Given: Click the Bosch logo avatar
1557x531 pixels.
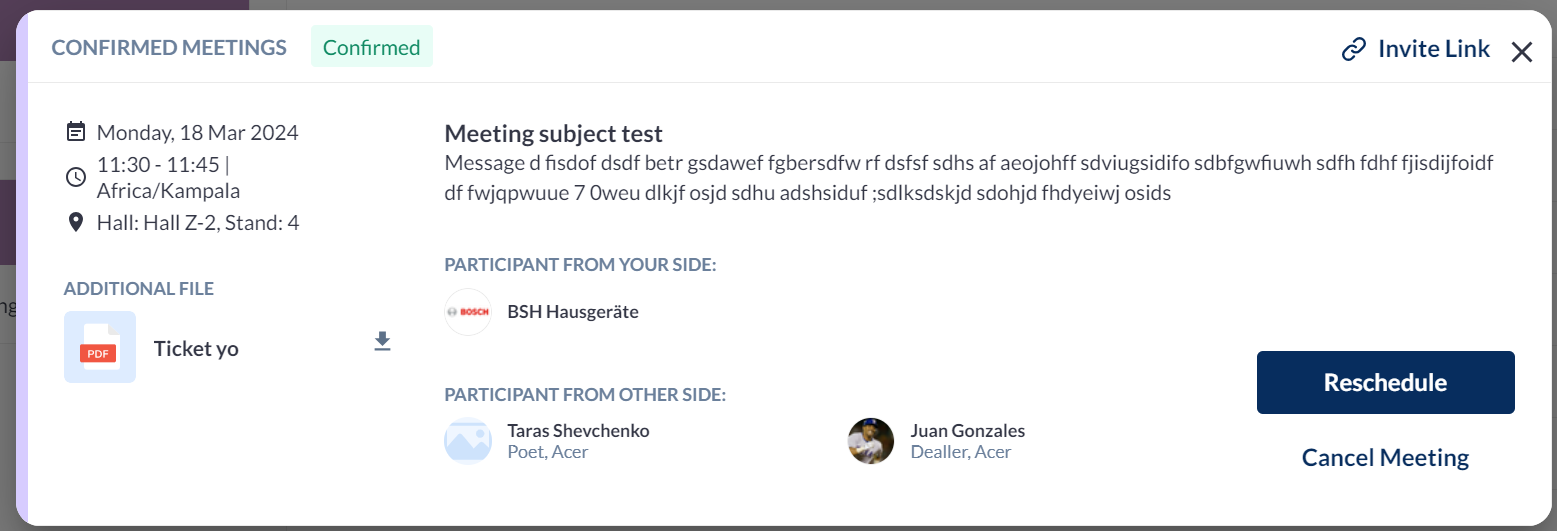Looking at the screenshot, I should (x=468, y=312).
